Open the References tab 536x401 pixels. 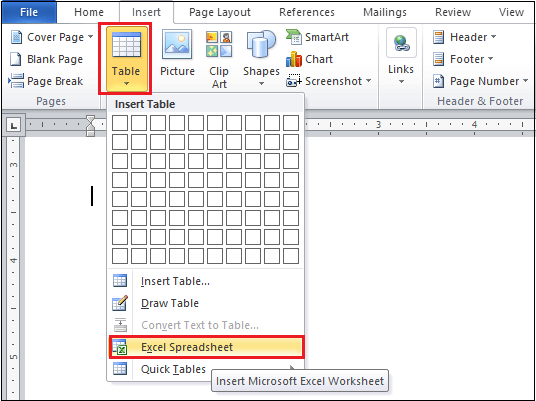point(307,12)
